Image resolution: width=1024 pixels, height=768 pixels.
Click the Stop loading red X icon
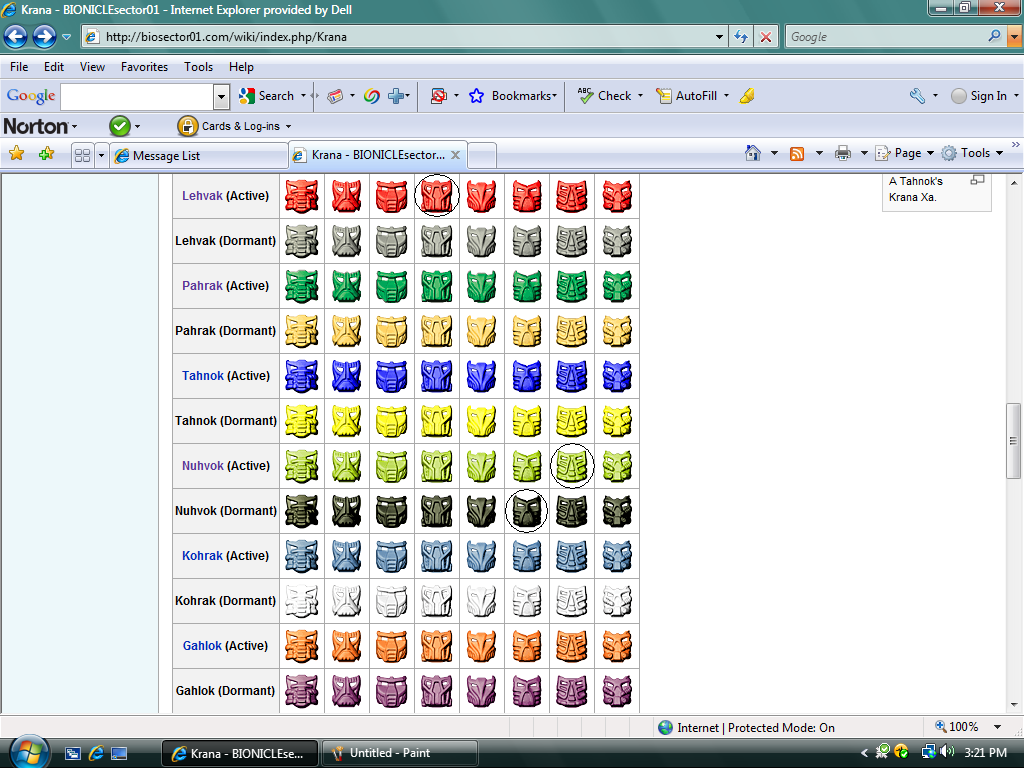(765, 37)
